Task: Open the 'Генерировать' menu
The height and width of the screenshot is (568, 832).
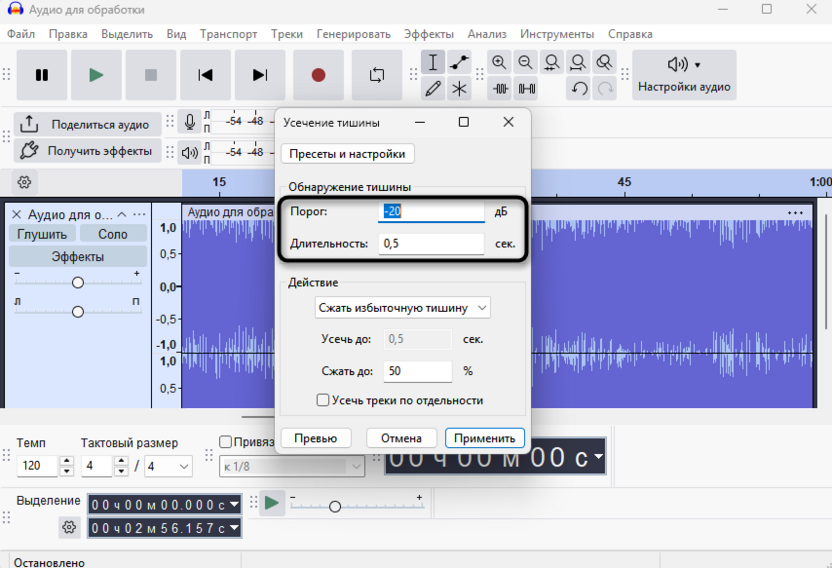Action: [x=356, y=34]
